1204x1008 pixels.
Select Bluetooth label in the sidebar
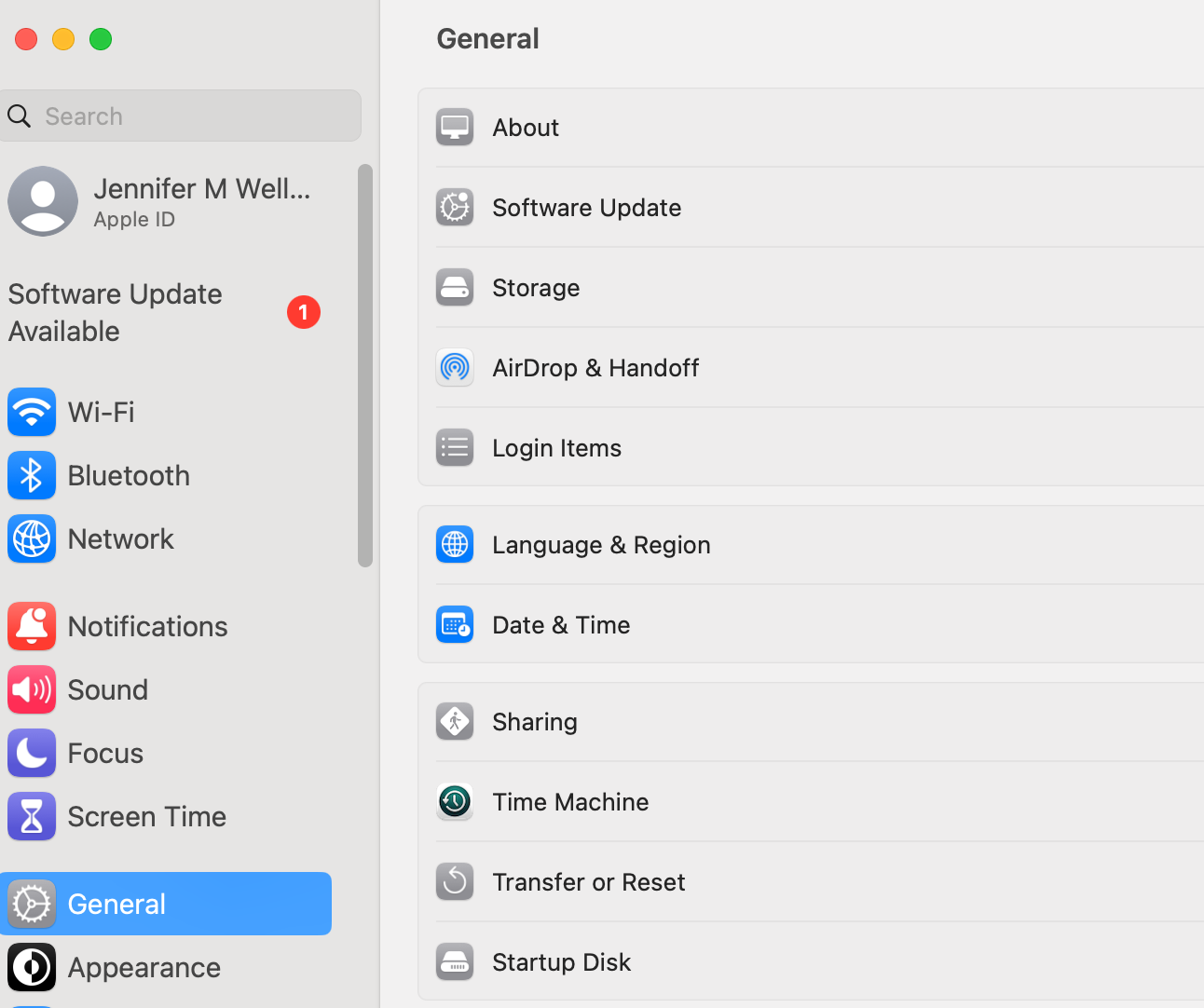129,475
